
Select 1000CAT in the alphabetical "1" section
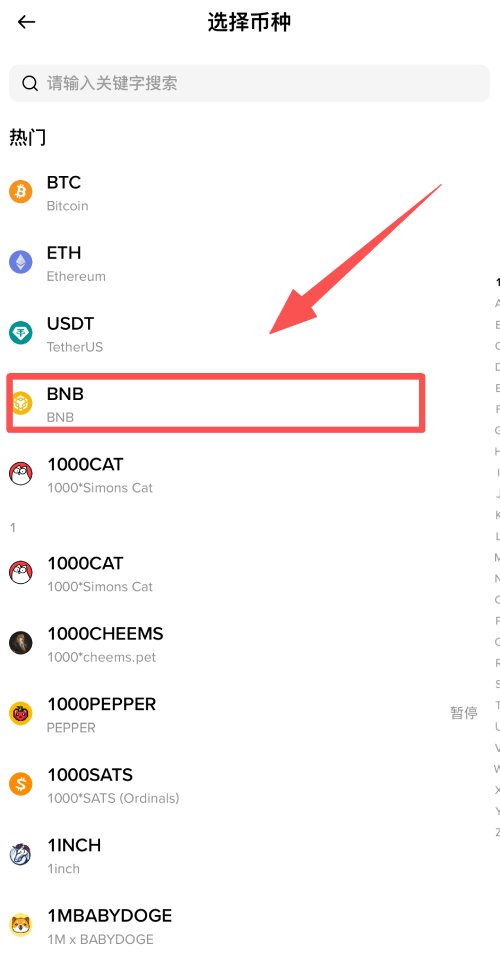pyautogui.click(x=249, y=573)
